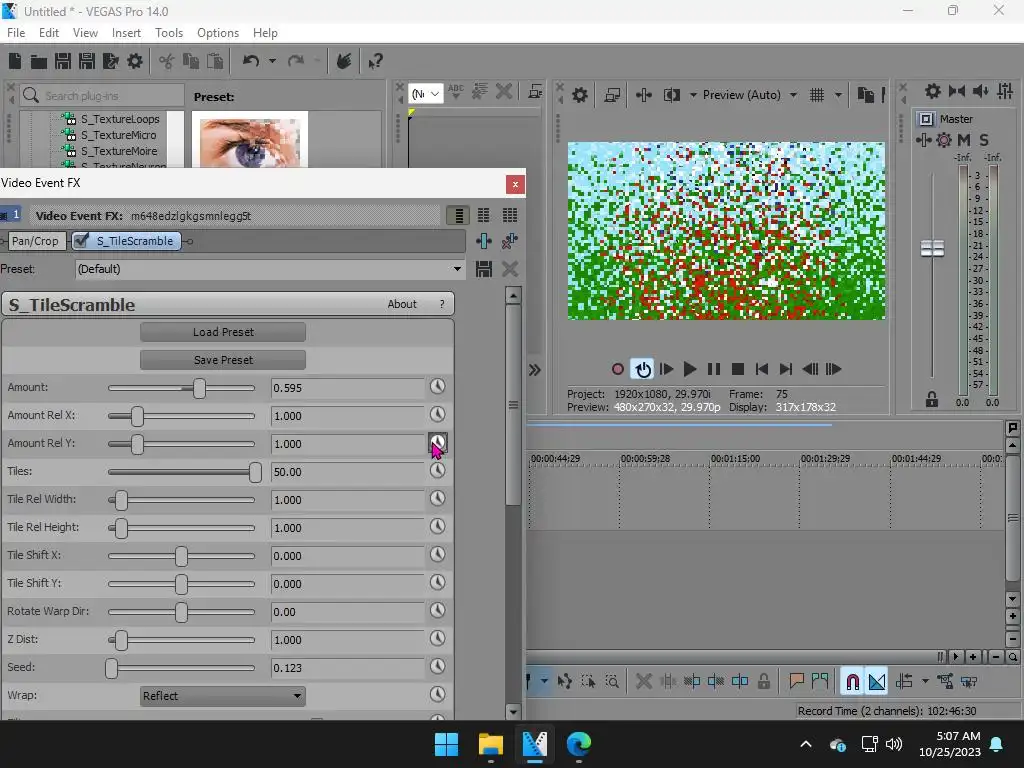Open the Preset (Default) dropdown

270,269
